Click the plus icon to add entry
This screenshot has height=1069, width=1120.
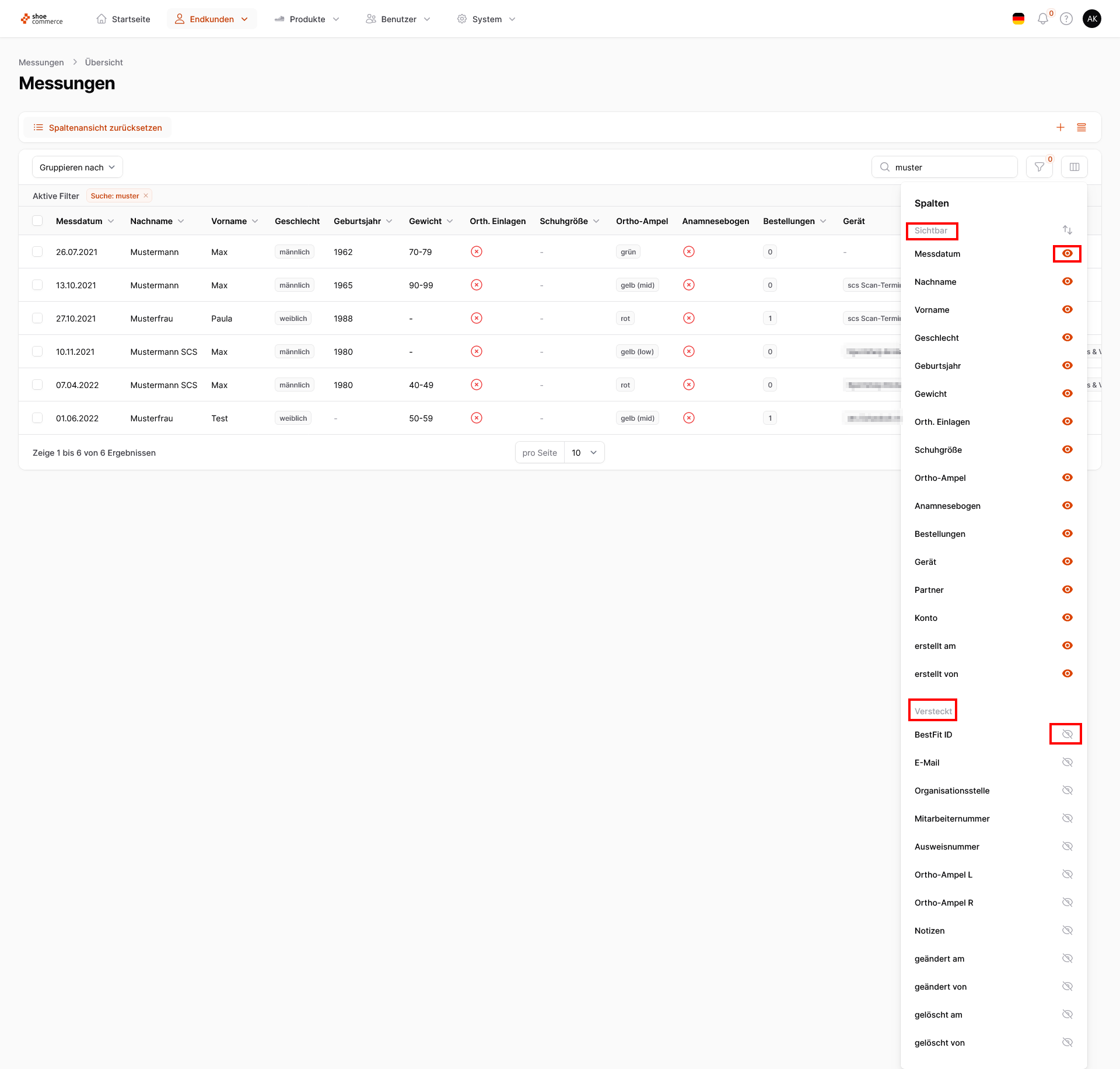tap(1060, 127)
